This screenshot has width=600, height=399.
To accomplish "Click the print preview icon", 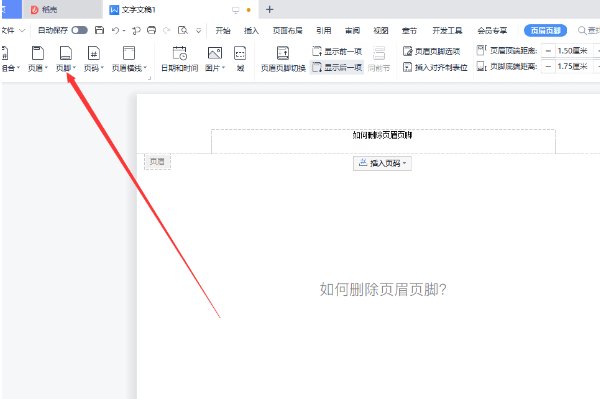I will point(183,30).
